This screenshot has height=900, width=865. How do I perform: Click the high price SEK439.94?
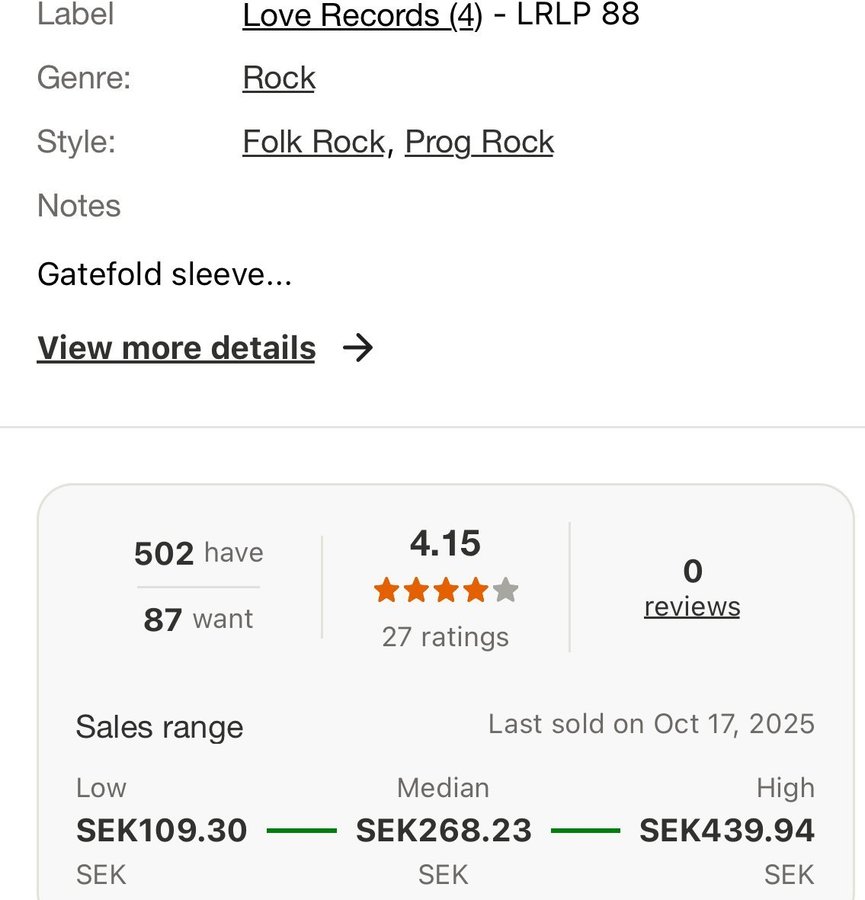coord(727,830)
